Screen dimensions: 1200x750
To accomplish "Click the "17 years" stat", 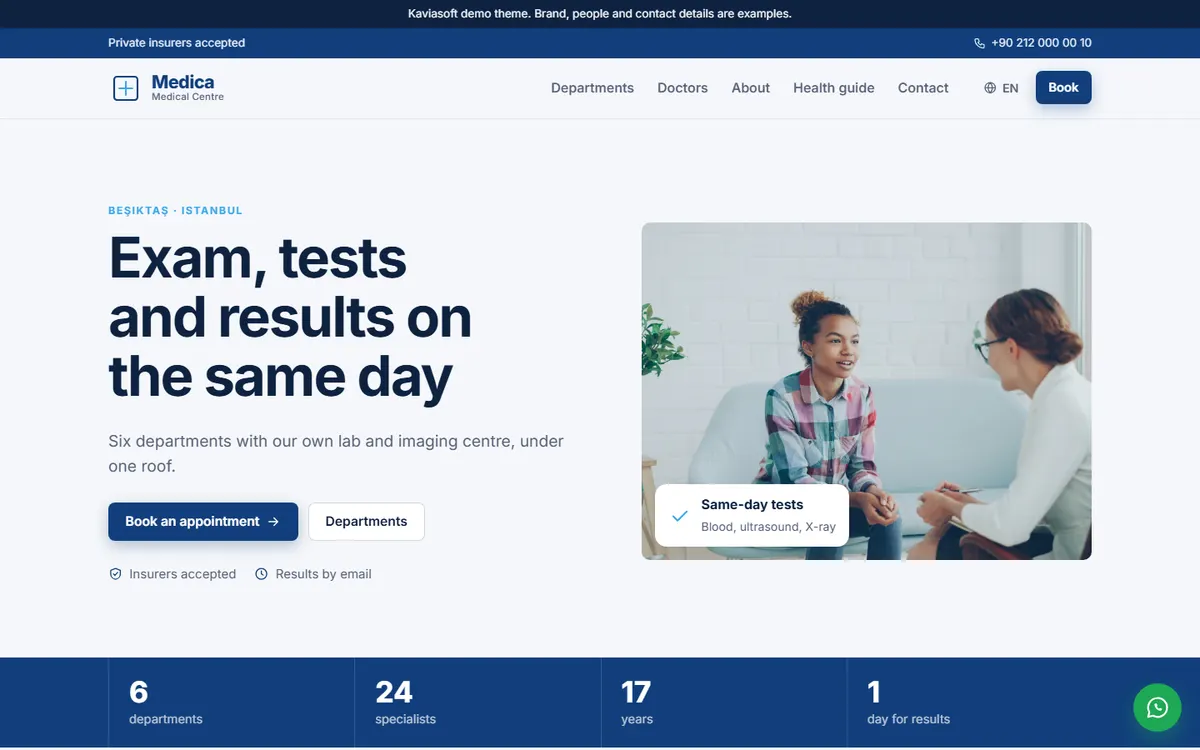I will coord(636,703).
